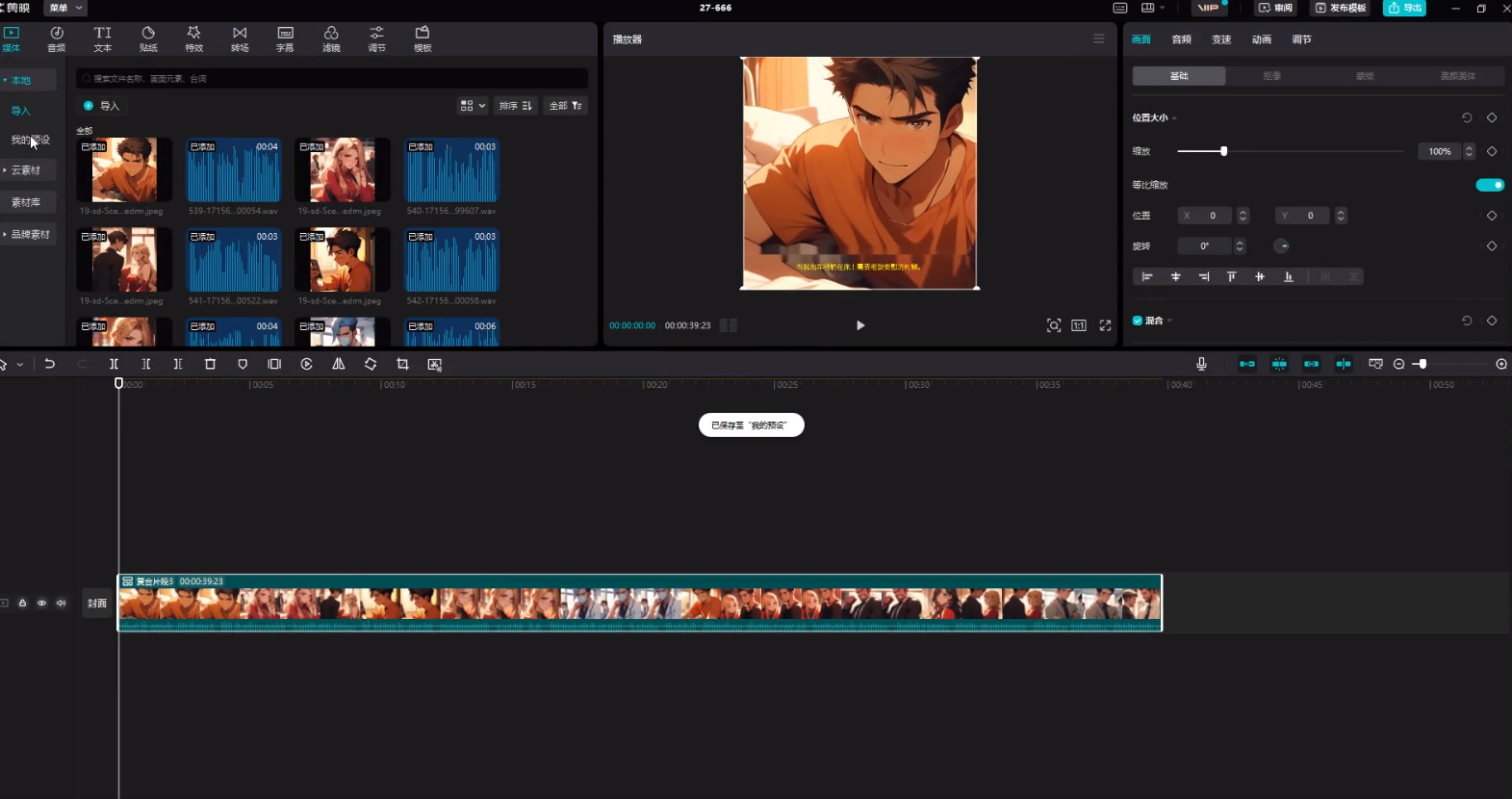Play the preview in the player
Image resolution: width=1512 pixels, height=799 pixels.
pos(860,325)
